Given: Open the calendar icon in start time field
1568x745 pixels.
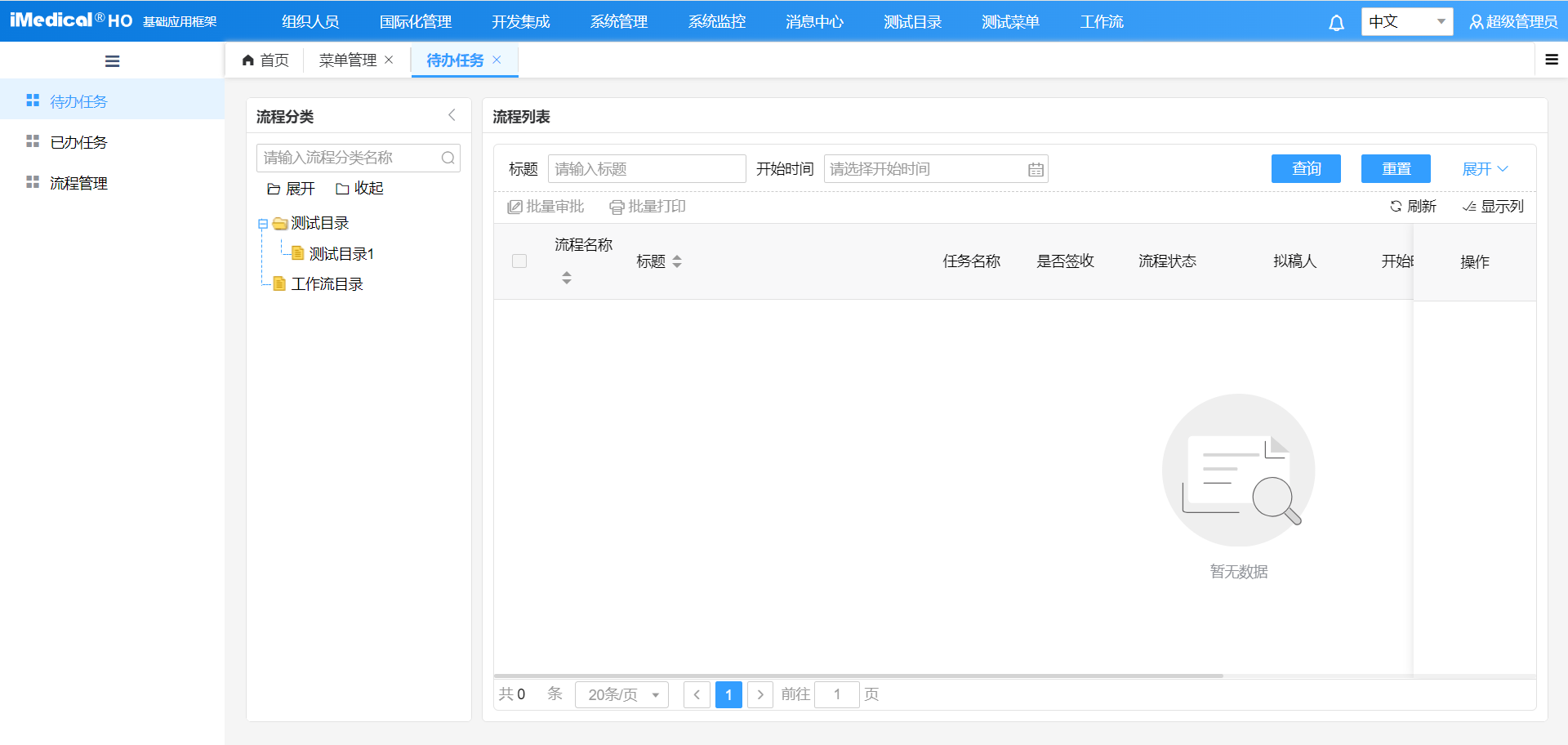Looking at the screenshot, I should click(x=1036, y=170).
